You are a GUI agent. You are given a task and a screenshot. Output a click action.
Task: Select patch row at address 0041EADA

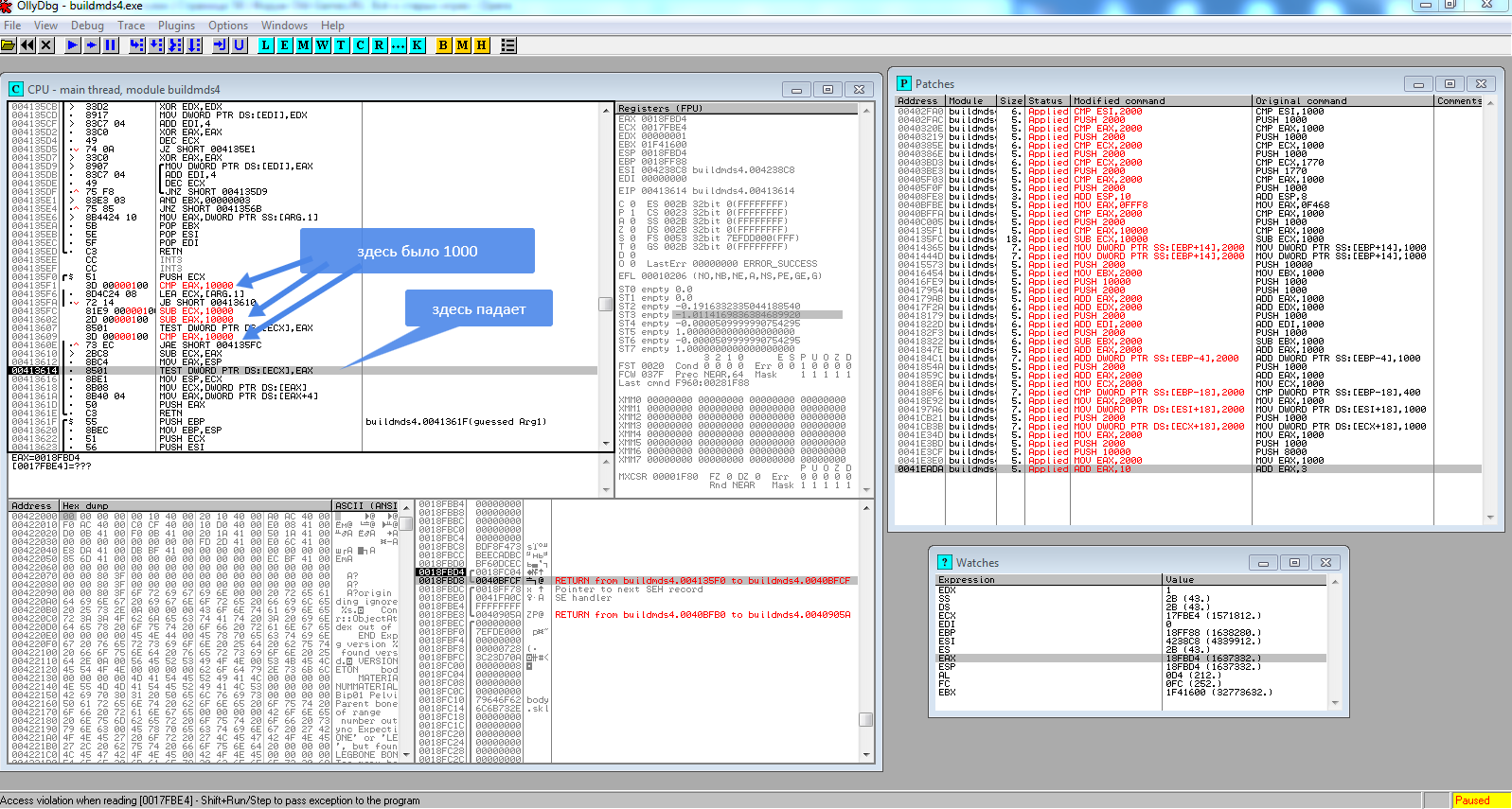click(1136, 469)
